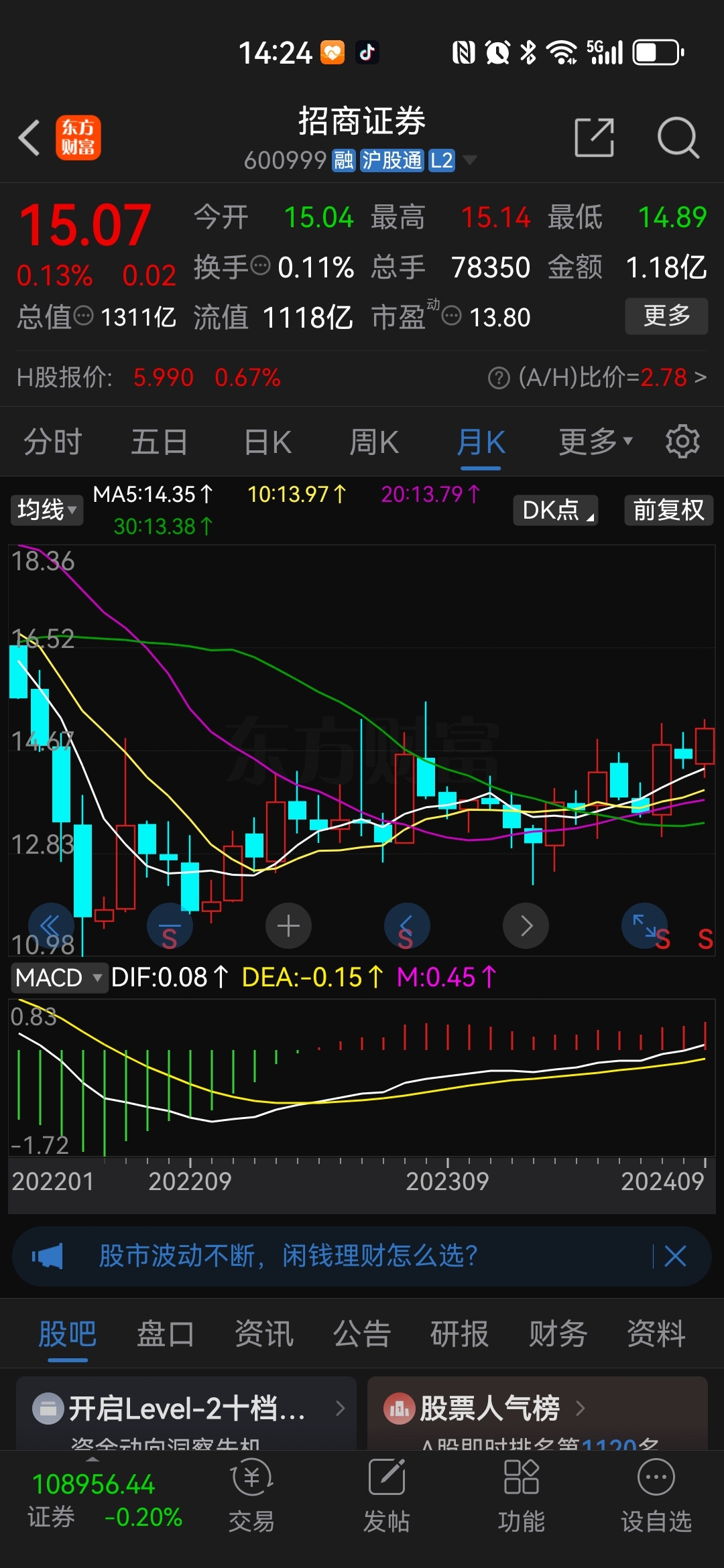Tap info icon next to 市盈
Image resolution: width=724 pixels, height=1568 pixels.
[452, 316]
